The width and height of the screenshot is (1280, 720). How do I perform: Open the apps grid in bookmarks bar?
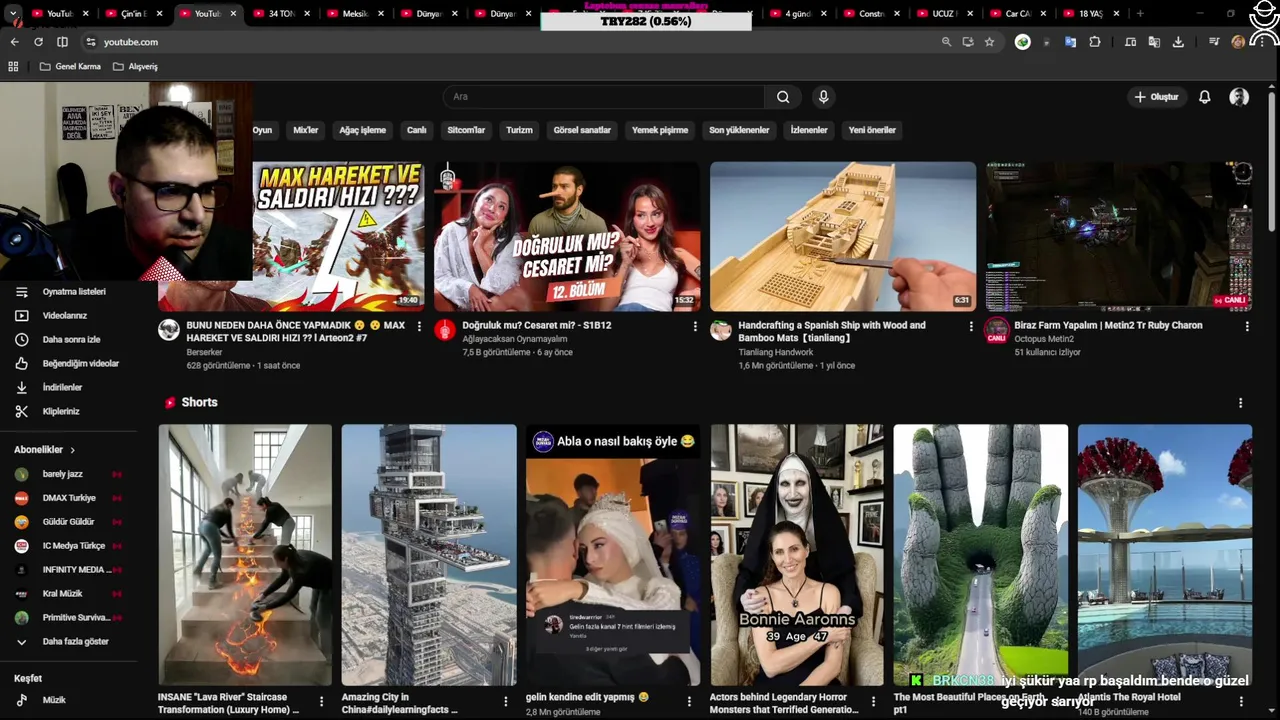[13, 66]
